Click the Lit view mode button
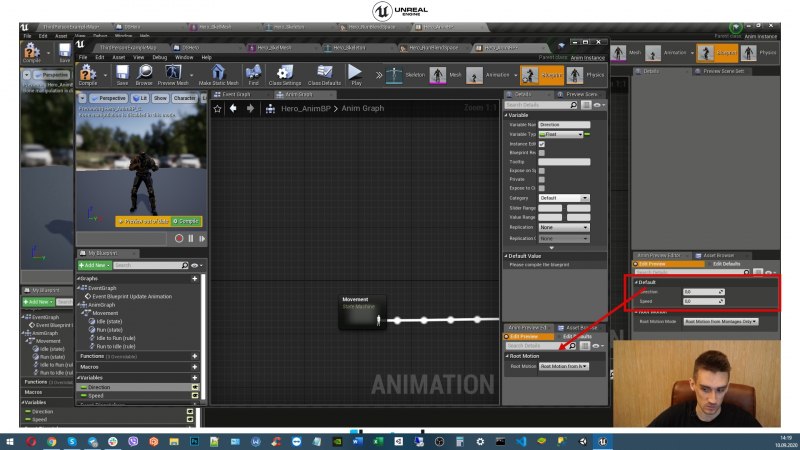 [x=140, y=98]
